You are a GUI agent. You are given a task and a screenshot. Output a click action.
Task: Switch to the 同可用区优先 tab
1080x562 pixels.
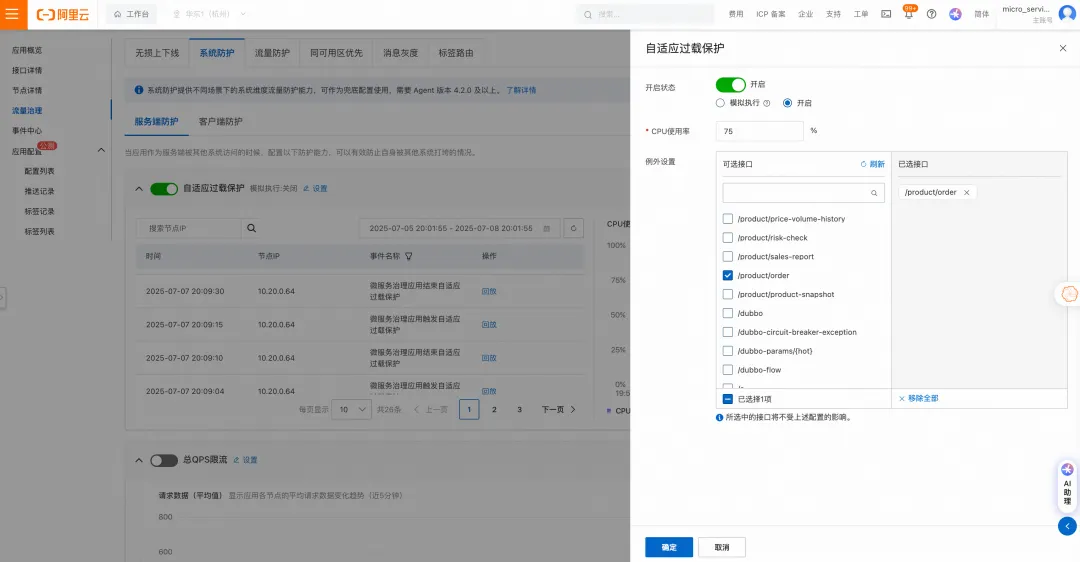click(x=336, y=53)
